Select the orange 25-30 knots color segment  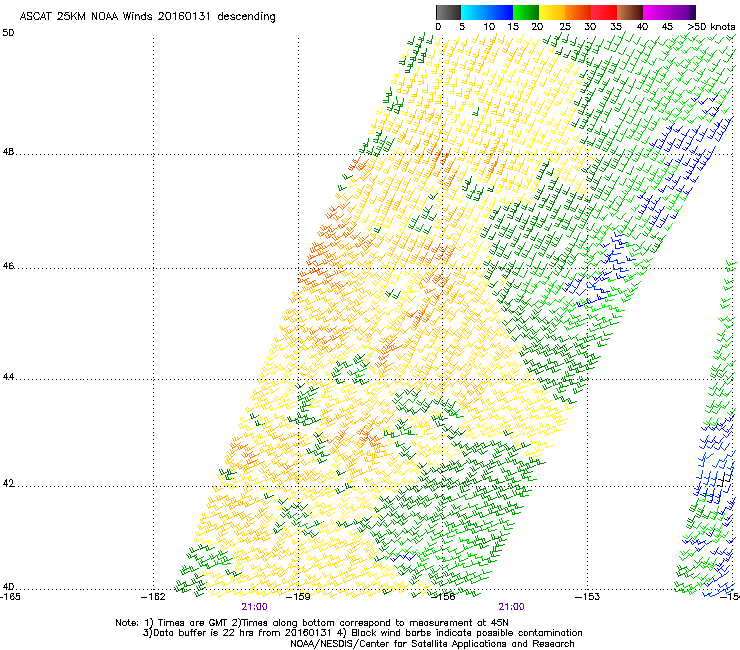[x=578, y=12]
